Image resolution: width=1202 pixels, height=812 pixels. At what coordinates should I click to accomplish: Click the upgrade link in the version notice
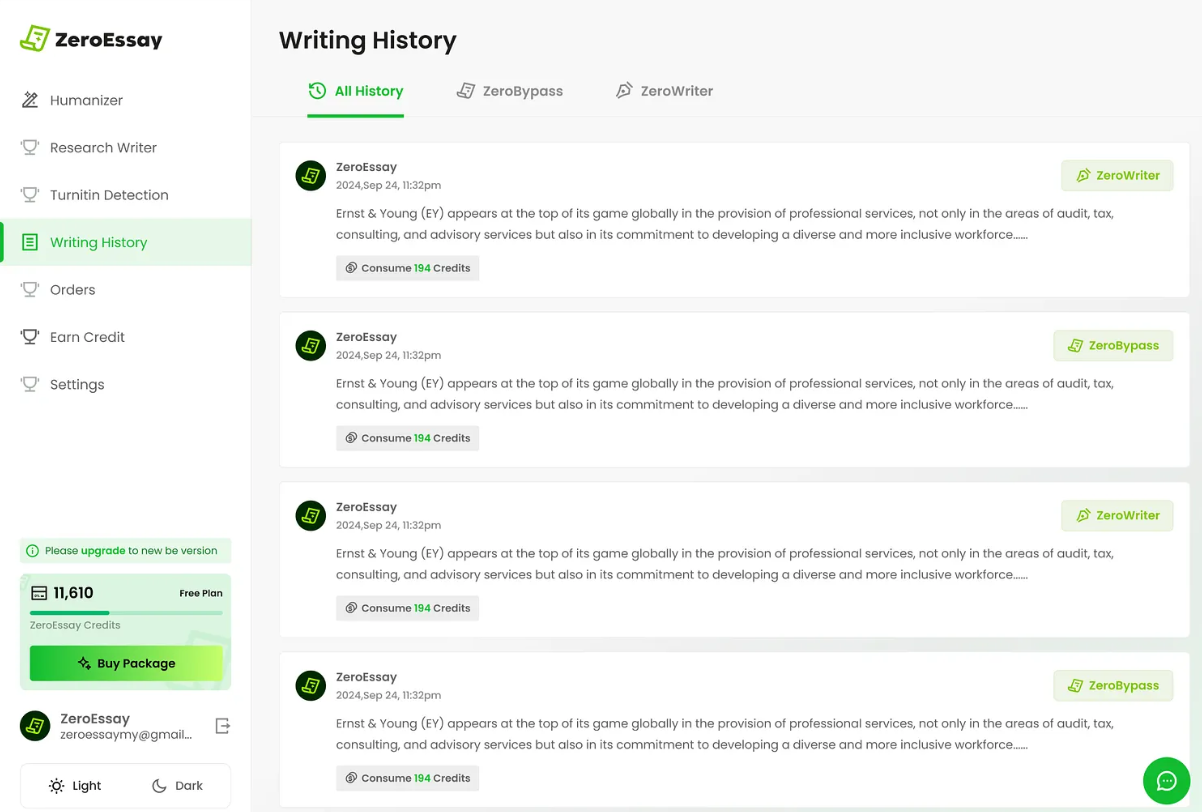tap(103, 551)
